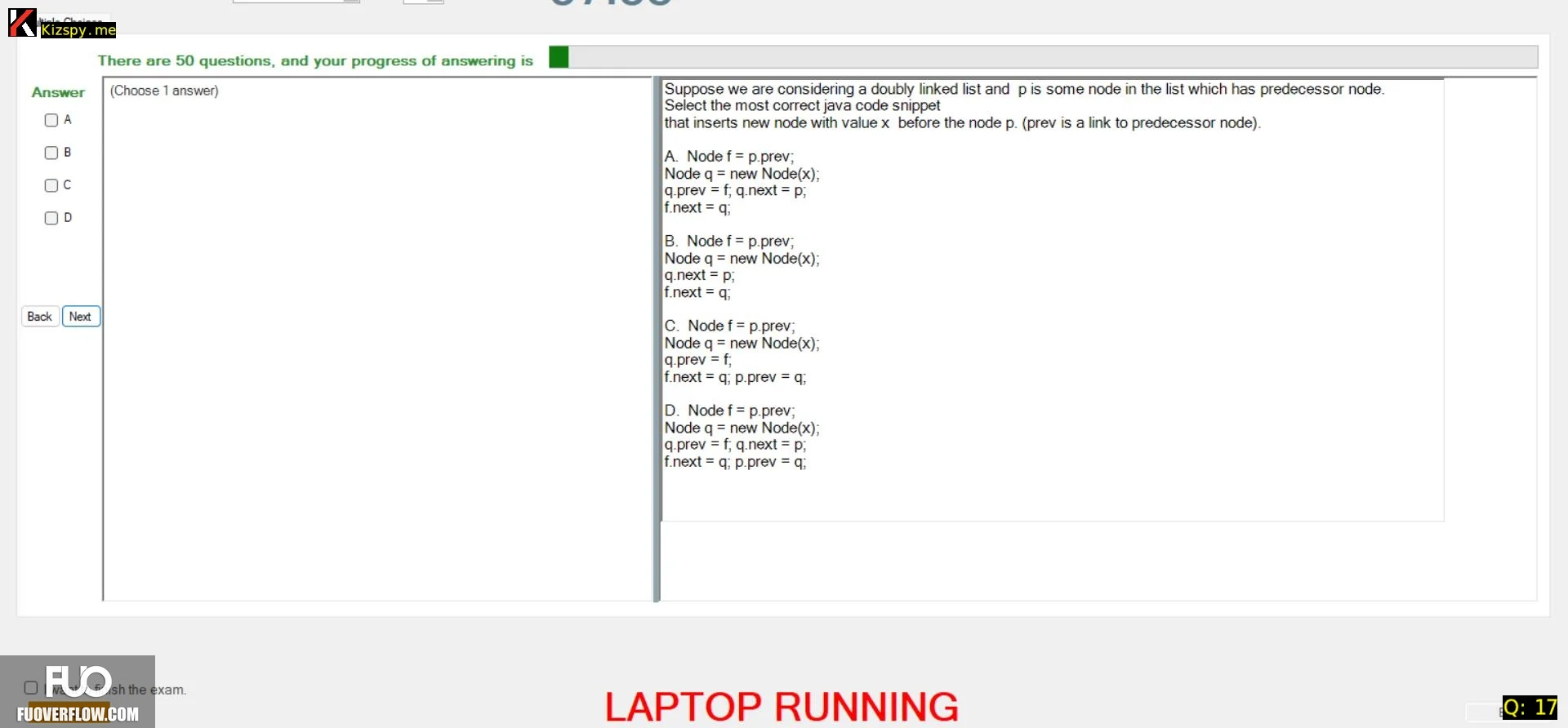Screen dimensions: 1568x728
Task: Click option B line 'q.next = p;'
Action: (x=699, y=275)
